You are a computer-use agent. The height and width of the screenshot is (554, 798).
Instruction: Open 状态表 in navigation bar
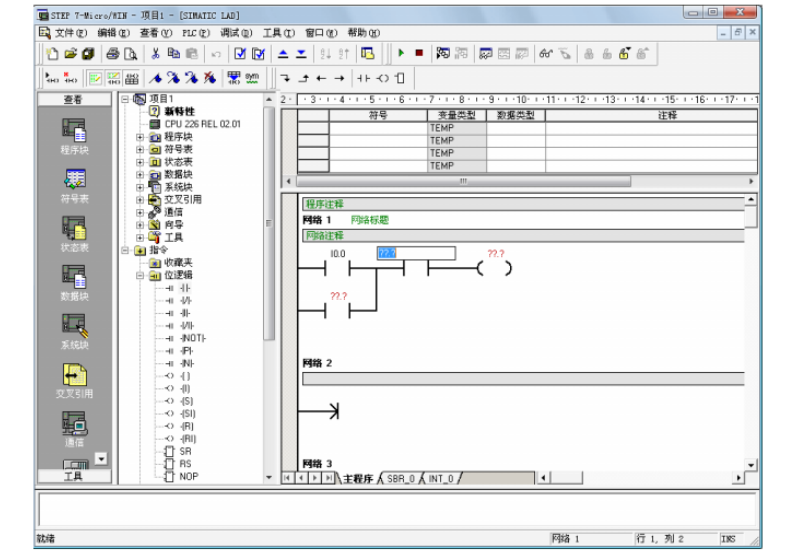tap(74, 234)
